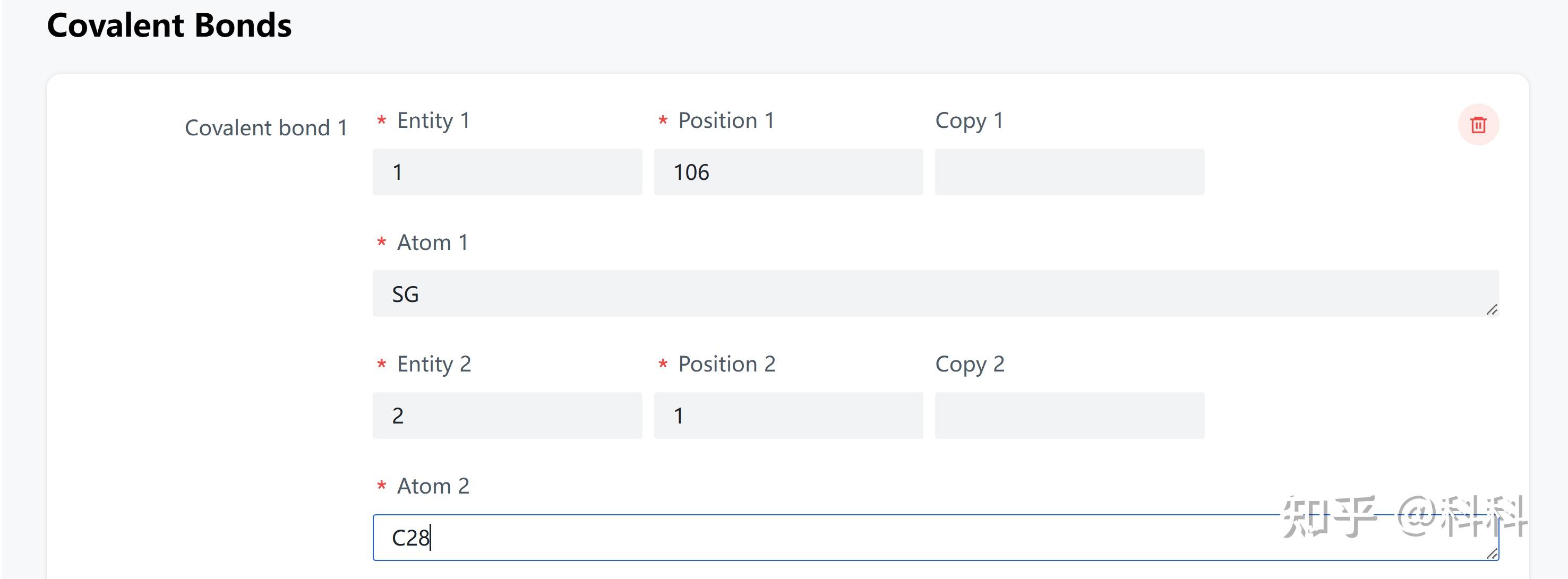Viewport: 1568px width, 579px height.
Task: Click the "Copy 1" field label
Action: 969,120
